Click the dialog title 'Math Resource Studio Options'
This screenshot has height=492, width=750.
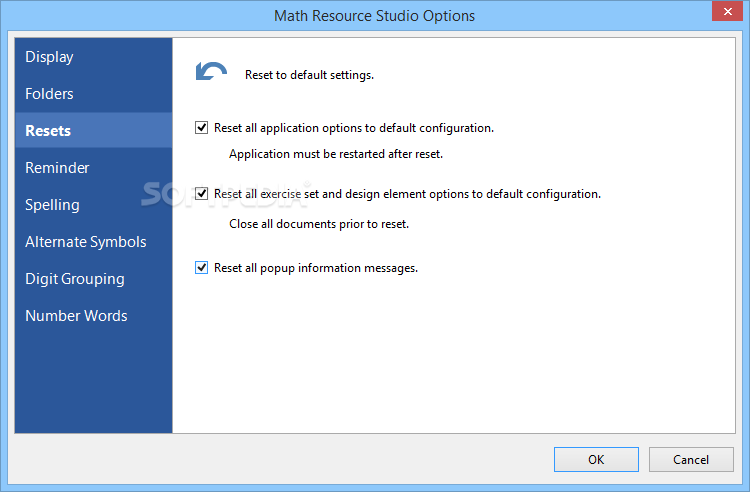click(x=374, y=16)
